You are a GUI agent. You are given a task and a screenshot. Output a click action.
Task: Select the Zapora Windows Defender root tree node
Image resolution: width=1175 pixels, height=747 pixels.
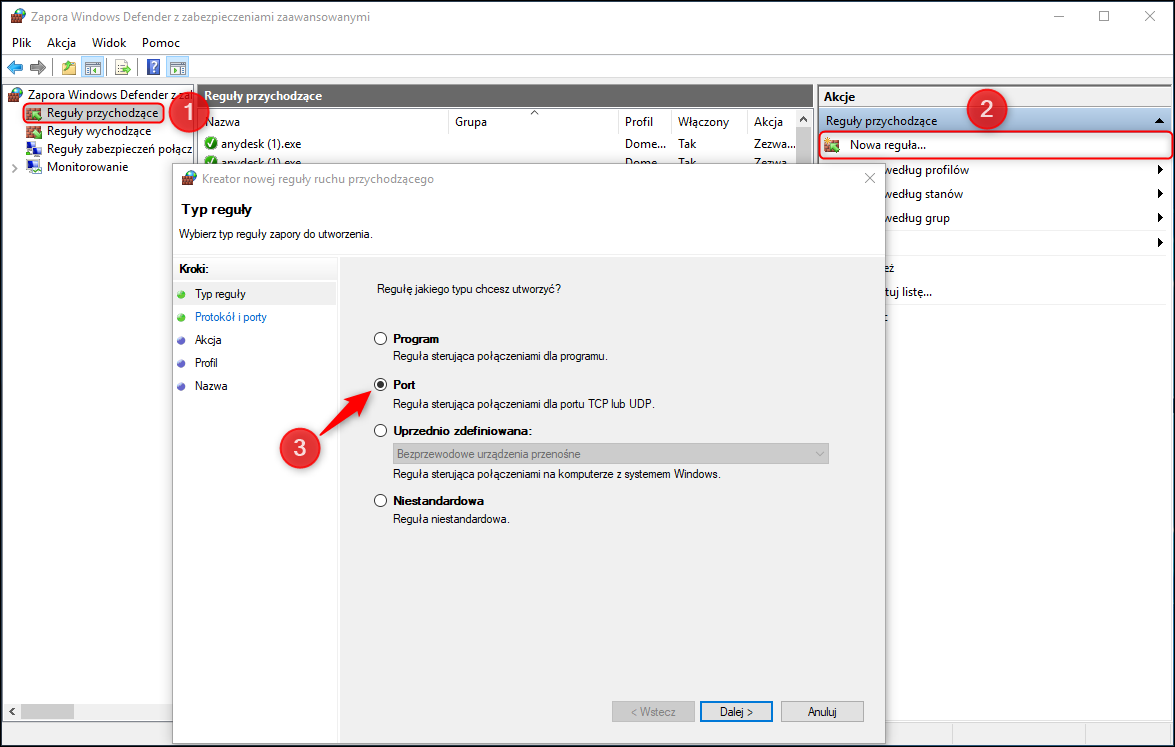(110, 94)
